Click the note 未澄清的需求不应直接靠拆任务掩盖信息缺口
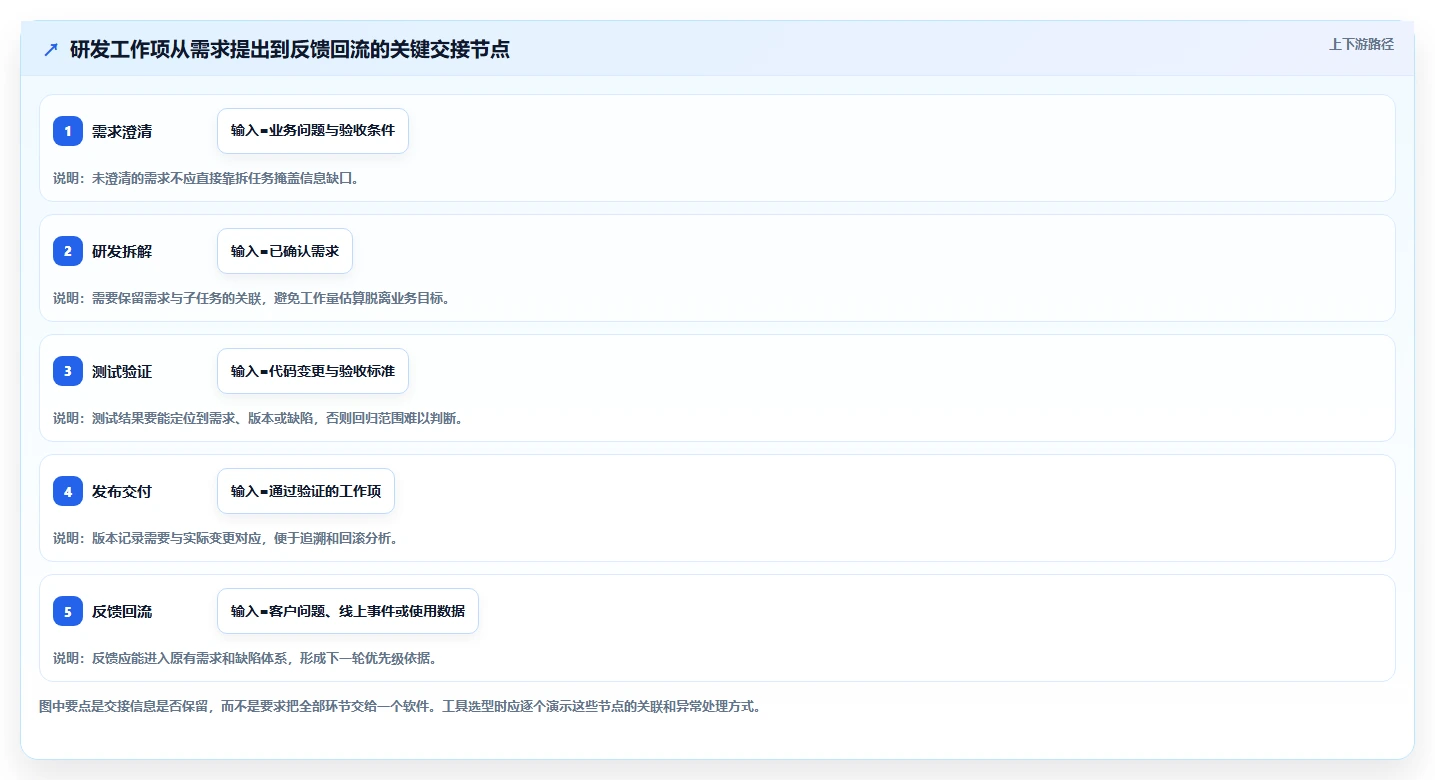Image resolution: width=1435 pixels, height=780 pixels. pyautogui.click(x=206, y=178)
